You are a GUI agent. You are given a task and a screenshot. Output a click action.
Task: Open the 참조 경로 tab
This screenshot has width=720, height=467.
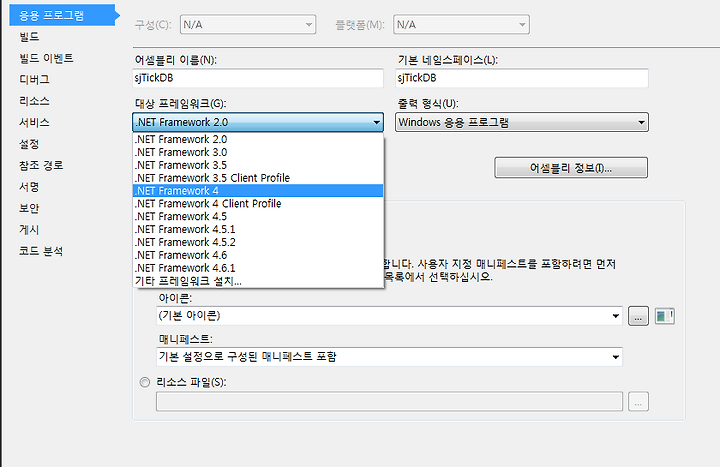click(x=41, y=165)
